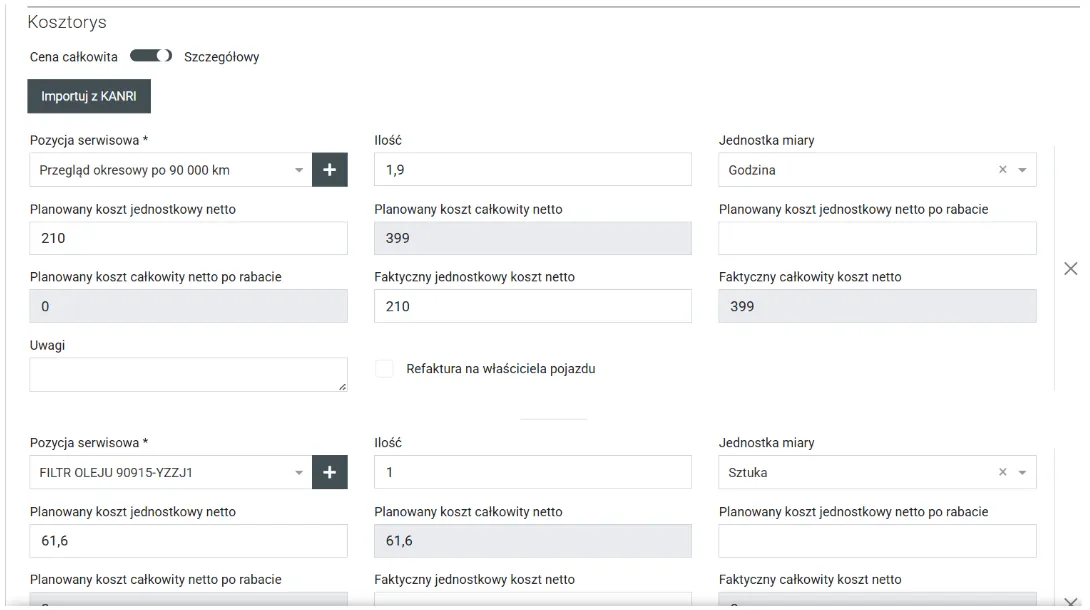Expand the Godzina unit of measure dropdown
The image size is (1090, 610).
click(x=1022, y=170)
